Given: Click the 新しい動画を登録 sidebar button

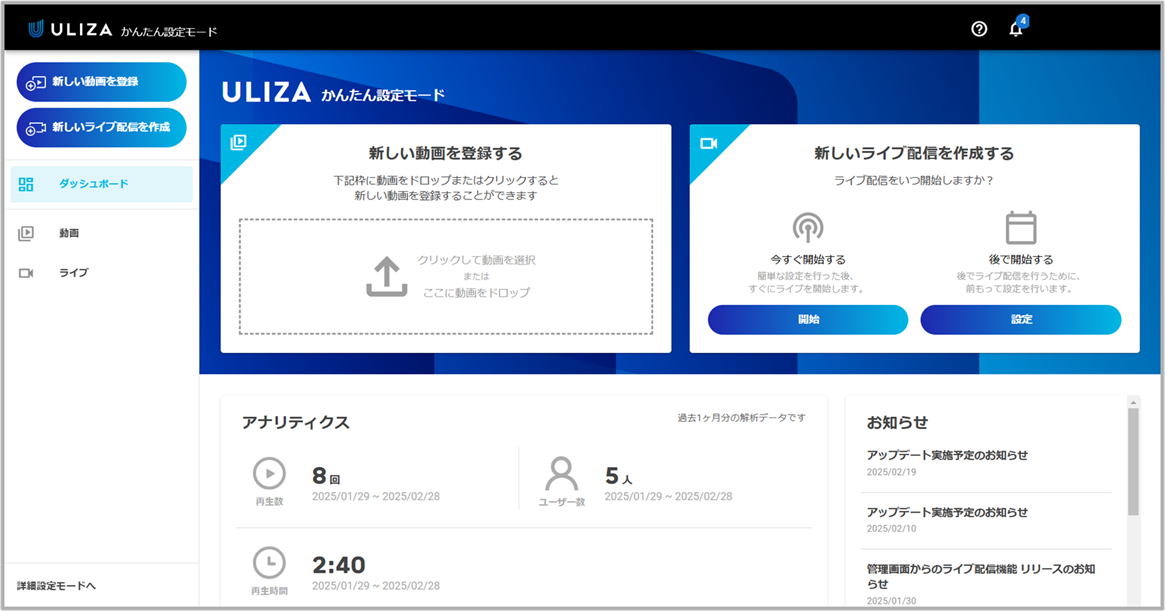Looking at the screenshot, I should point(102,82).
